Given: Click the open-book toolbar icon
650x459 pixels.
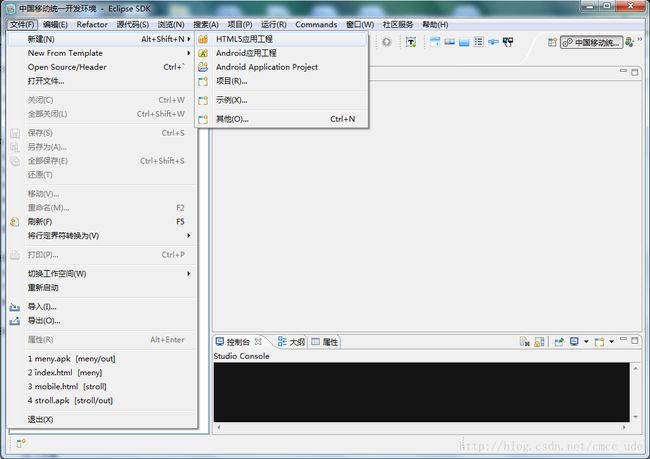Looking at the screenshot, I should 449,42.
